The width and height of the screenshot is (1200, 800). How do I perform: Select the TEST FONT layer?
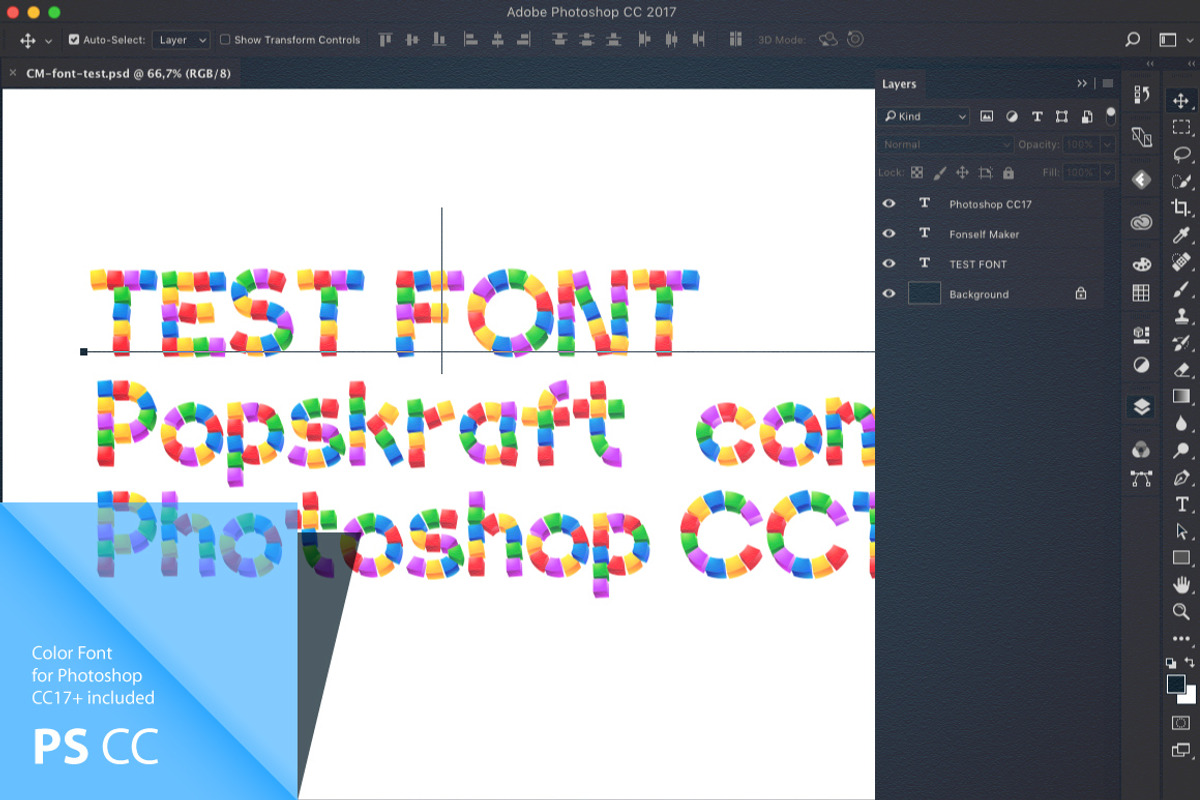tap(990, 264)
